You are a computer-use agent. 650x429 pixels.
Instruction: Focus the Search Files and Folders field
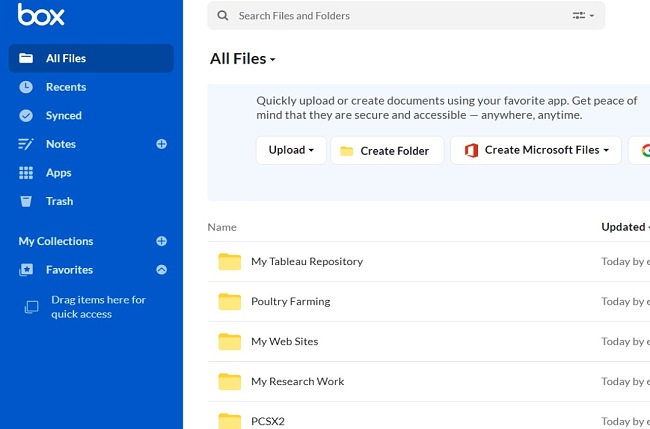406,15
